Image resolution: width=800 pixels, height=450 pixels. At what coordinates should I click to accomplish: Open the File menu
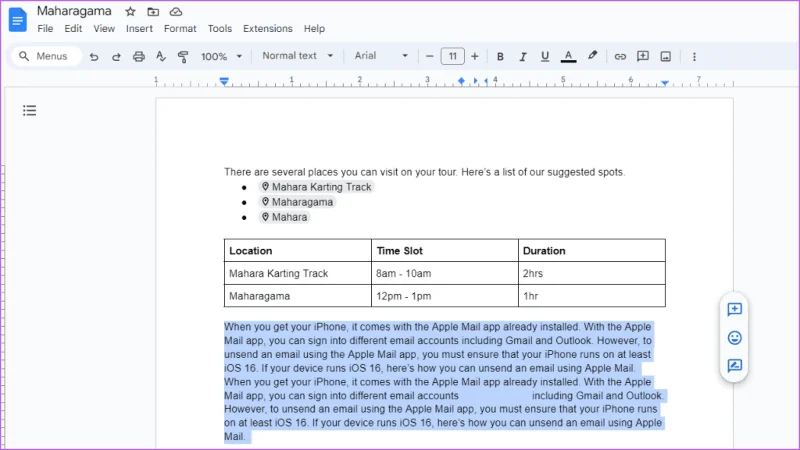45,29
